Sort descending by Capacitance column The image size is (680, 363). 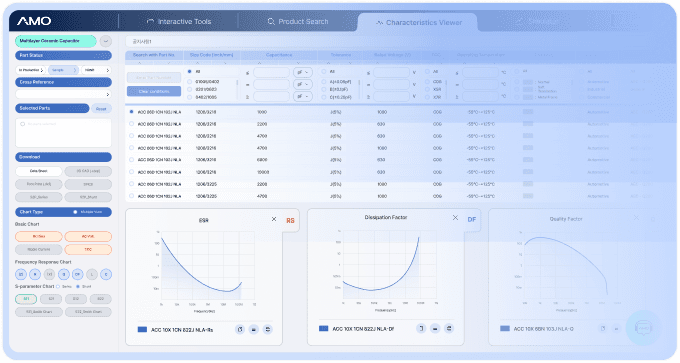point(298,63)
